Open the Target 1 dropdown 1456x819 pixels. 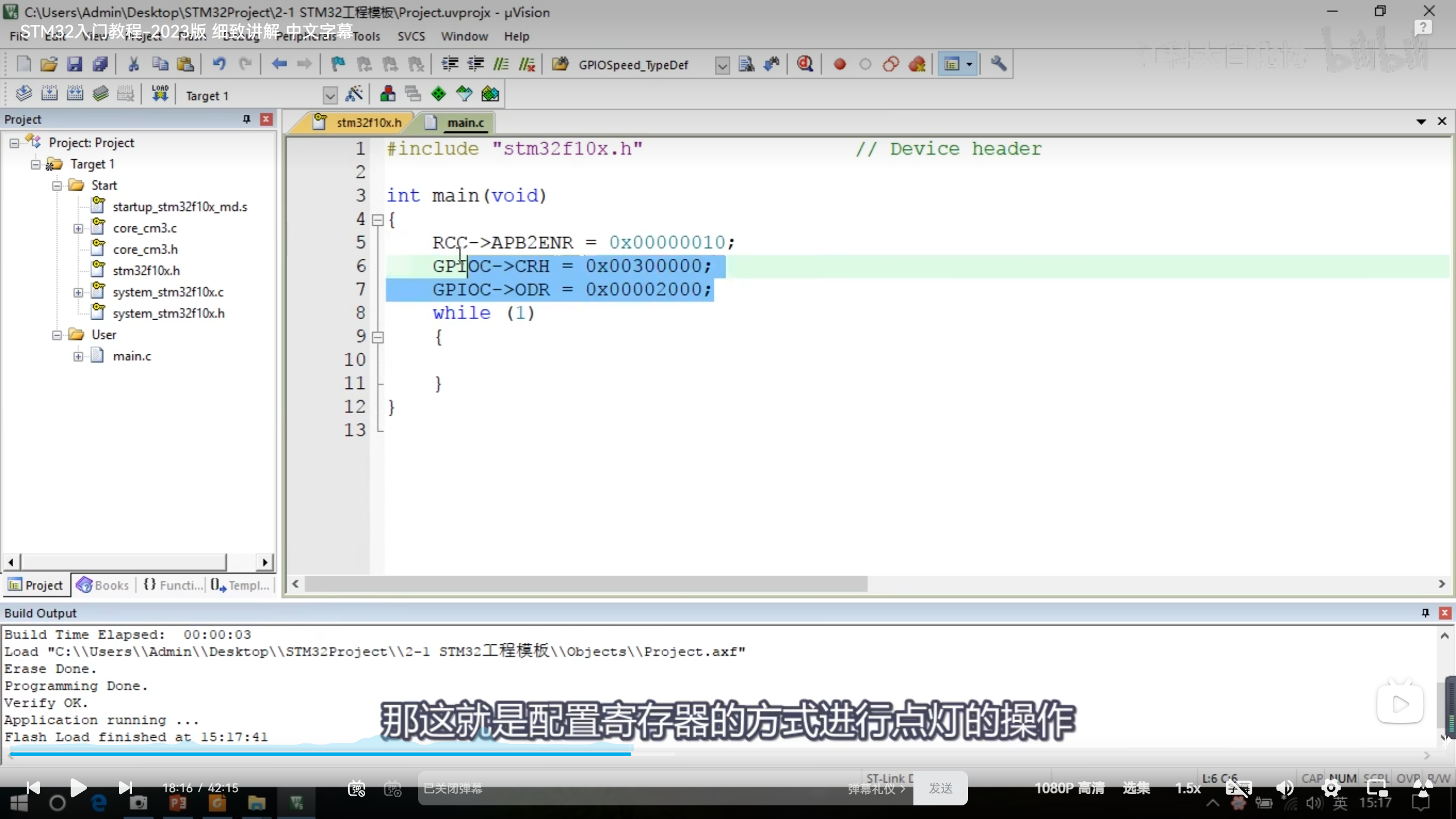[x=330, y=96]
